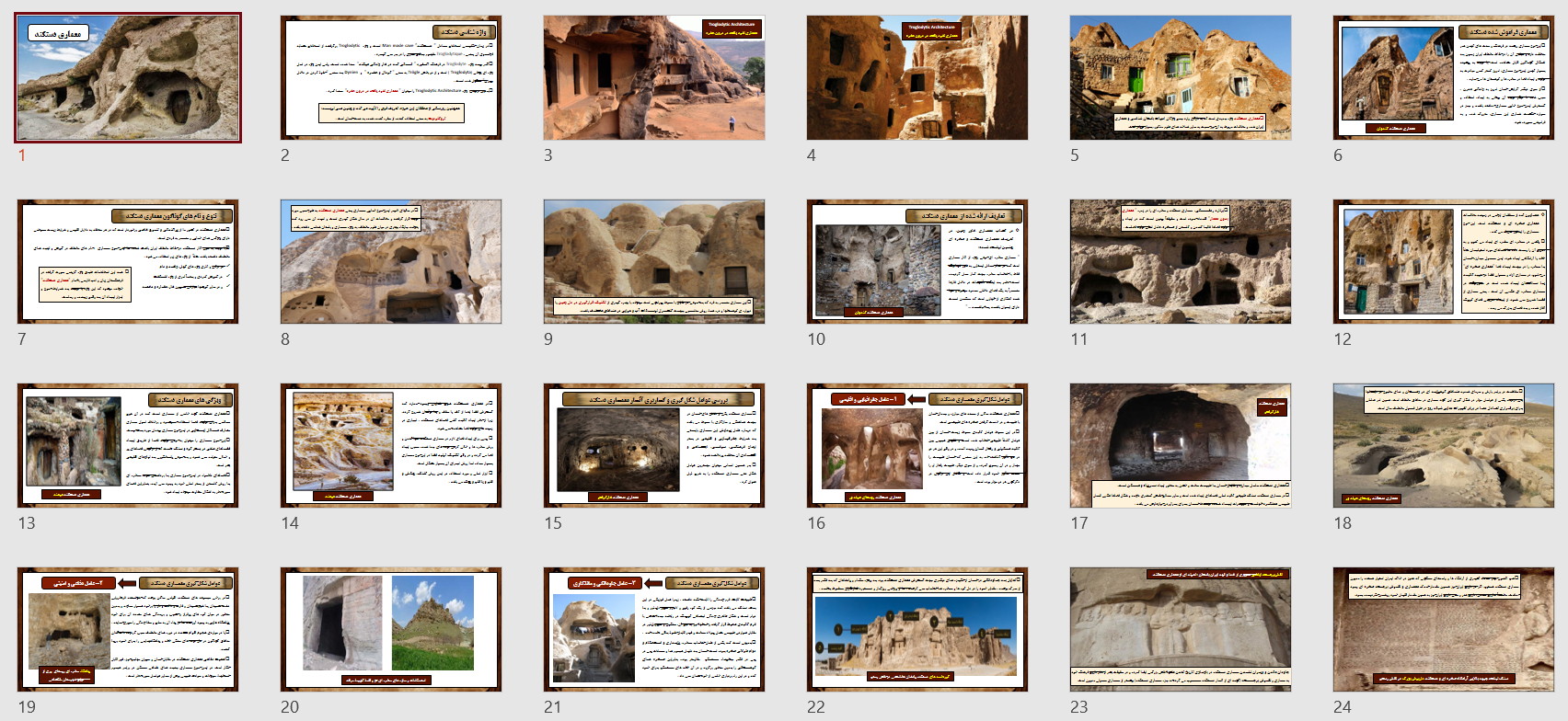Select slide 14 thumbnail
Screen dimensions: 1568x721
pos(391,445)
